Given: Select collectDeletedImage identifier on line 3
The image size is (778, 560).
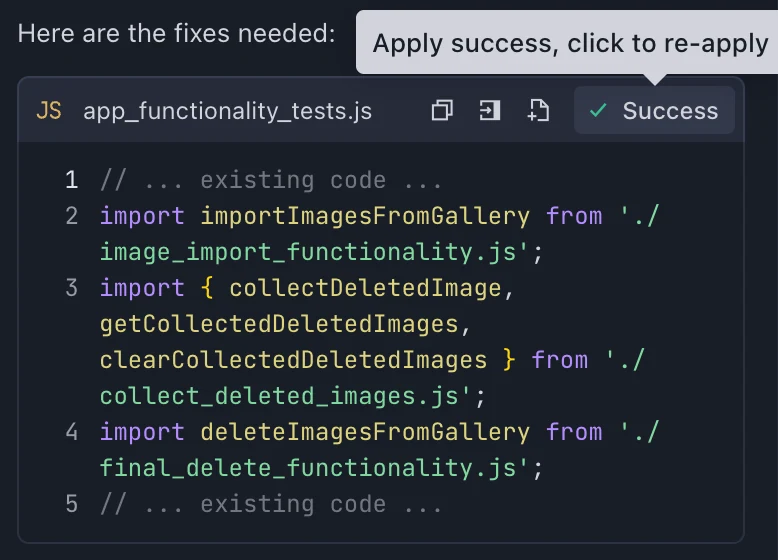Looking at the screenshot, I should 366,288.
